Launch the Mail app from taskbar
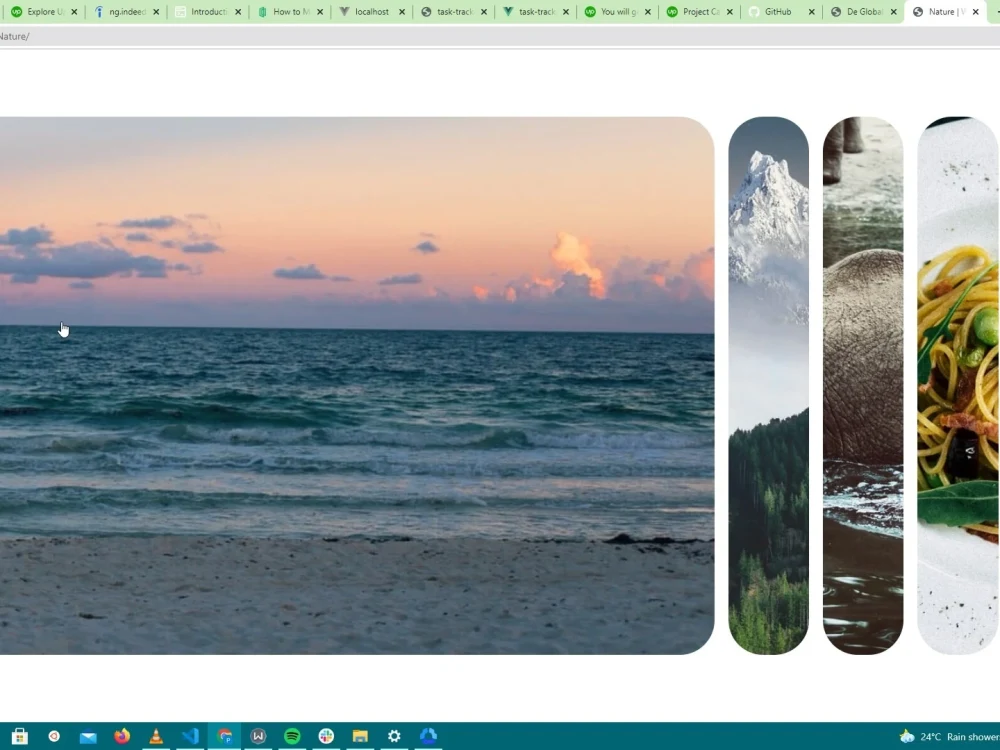The image size is (1000, 750). click(88, 737)
